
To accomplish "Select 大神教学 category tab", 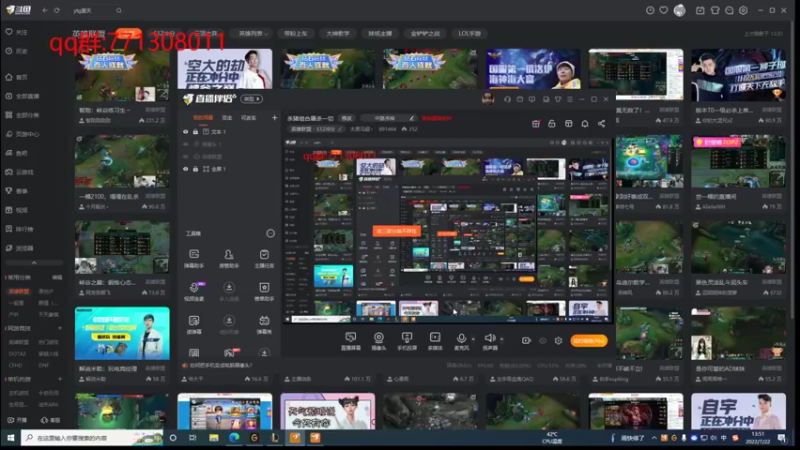I will (338, 33).
